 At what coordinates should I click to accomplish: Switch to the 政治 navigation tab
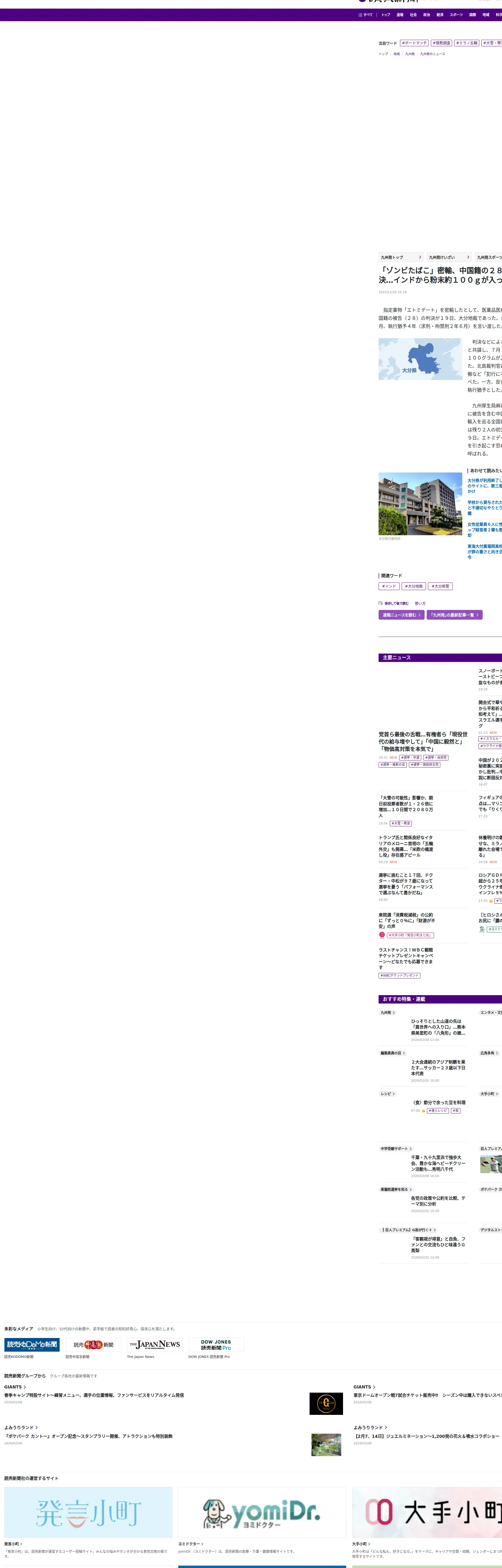click(x=426, y=15)
